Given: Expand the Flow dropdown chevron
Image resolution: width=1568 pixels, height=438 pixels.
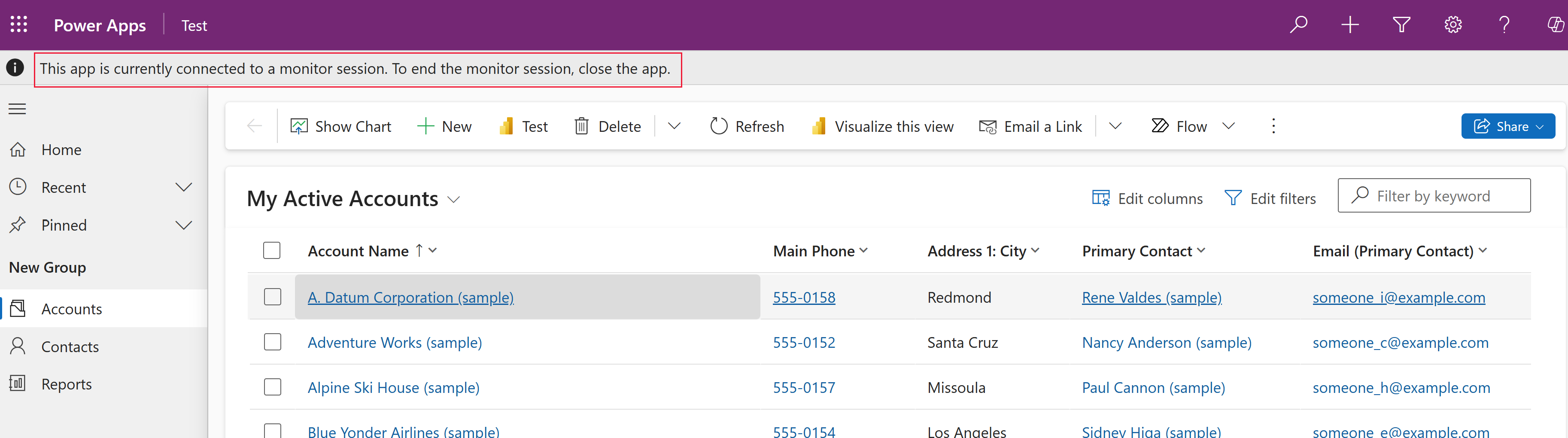Looking at the screenshot, I should (1228, 126).
